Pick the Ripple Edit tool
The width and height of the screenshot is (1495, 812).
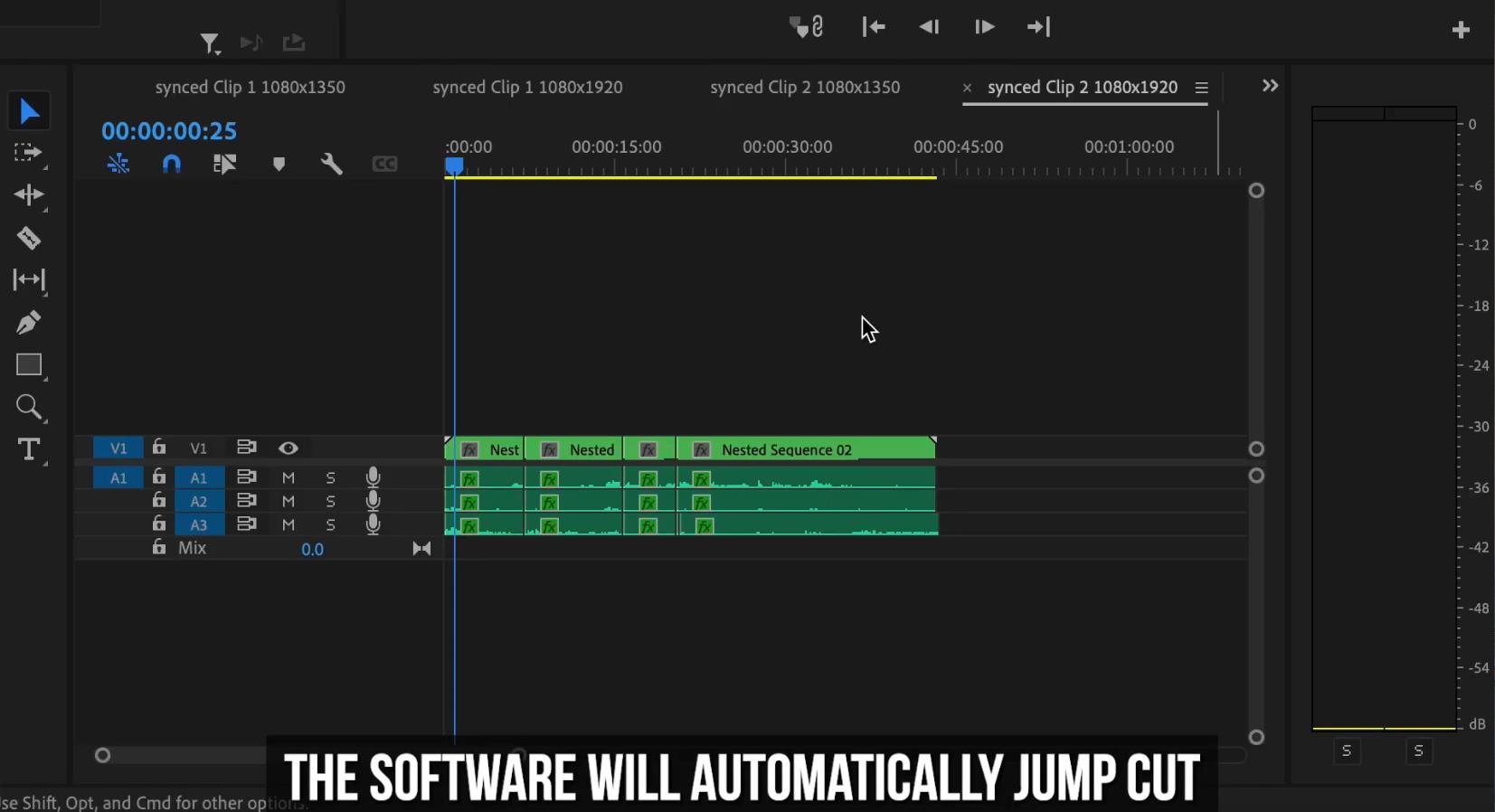[x=28, y=195]
